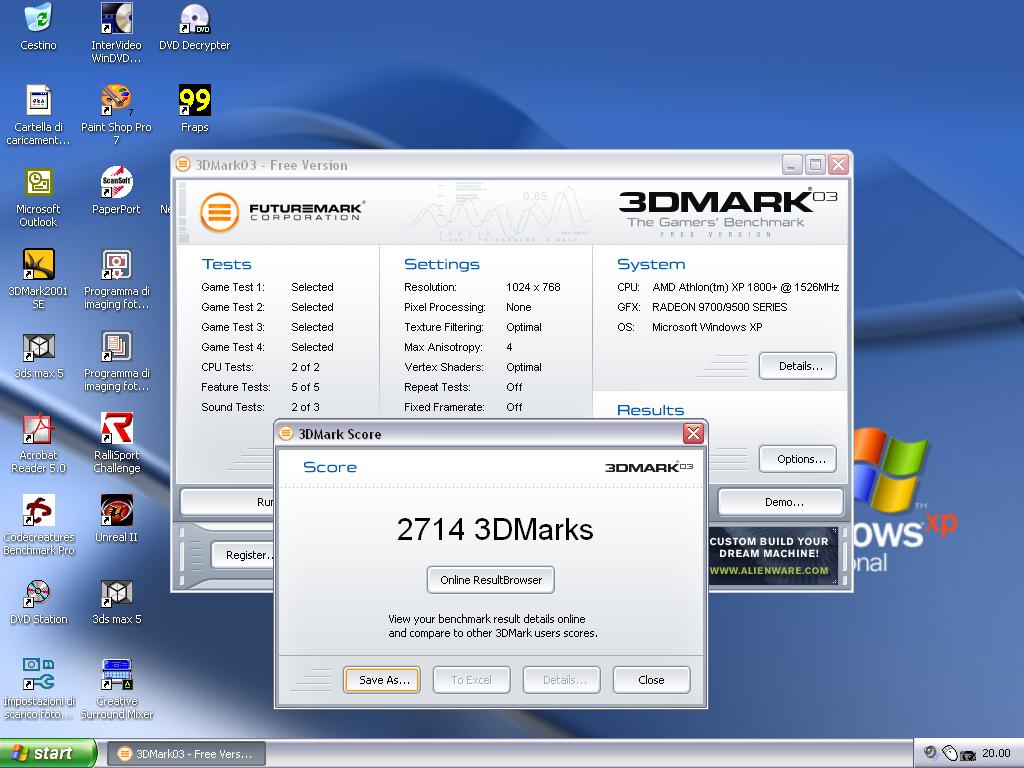Image resolution: width=1024 pixels, height=768 pixels.
Task: Select the 3DMark2001 SE desktop icon
Action: (38, 280)
